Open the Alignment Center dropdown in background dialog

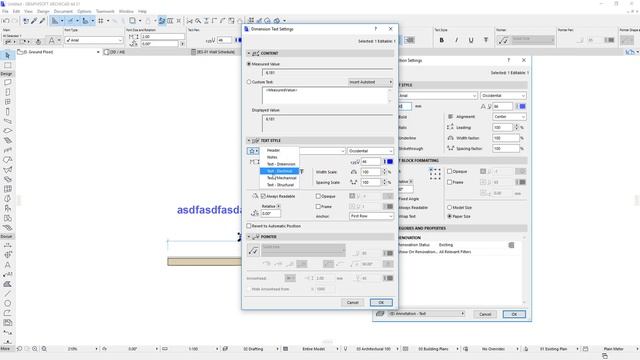(509, 117)
